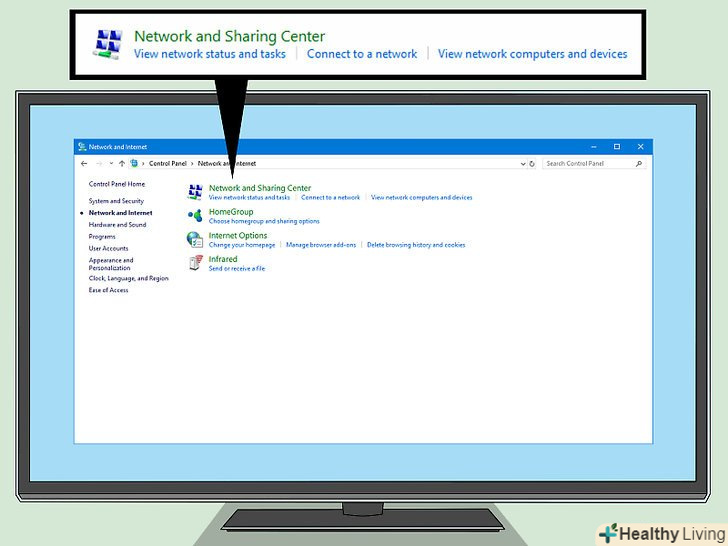
Task: Select System and Security in sidebar
Action: (x=116, y=201)
